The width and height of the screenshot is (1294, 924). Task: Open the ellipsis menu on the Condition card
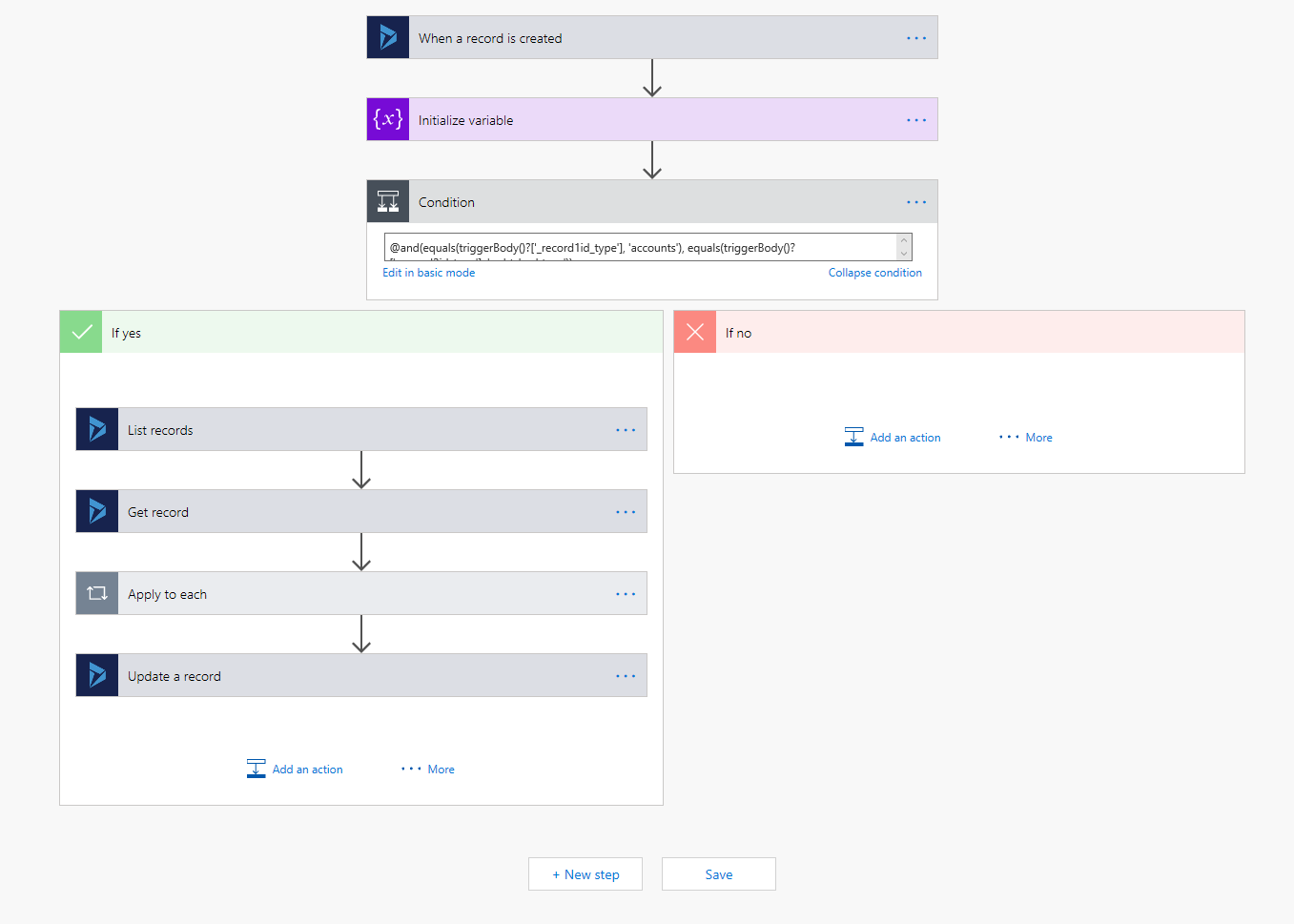(x=916, y=201)
